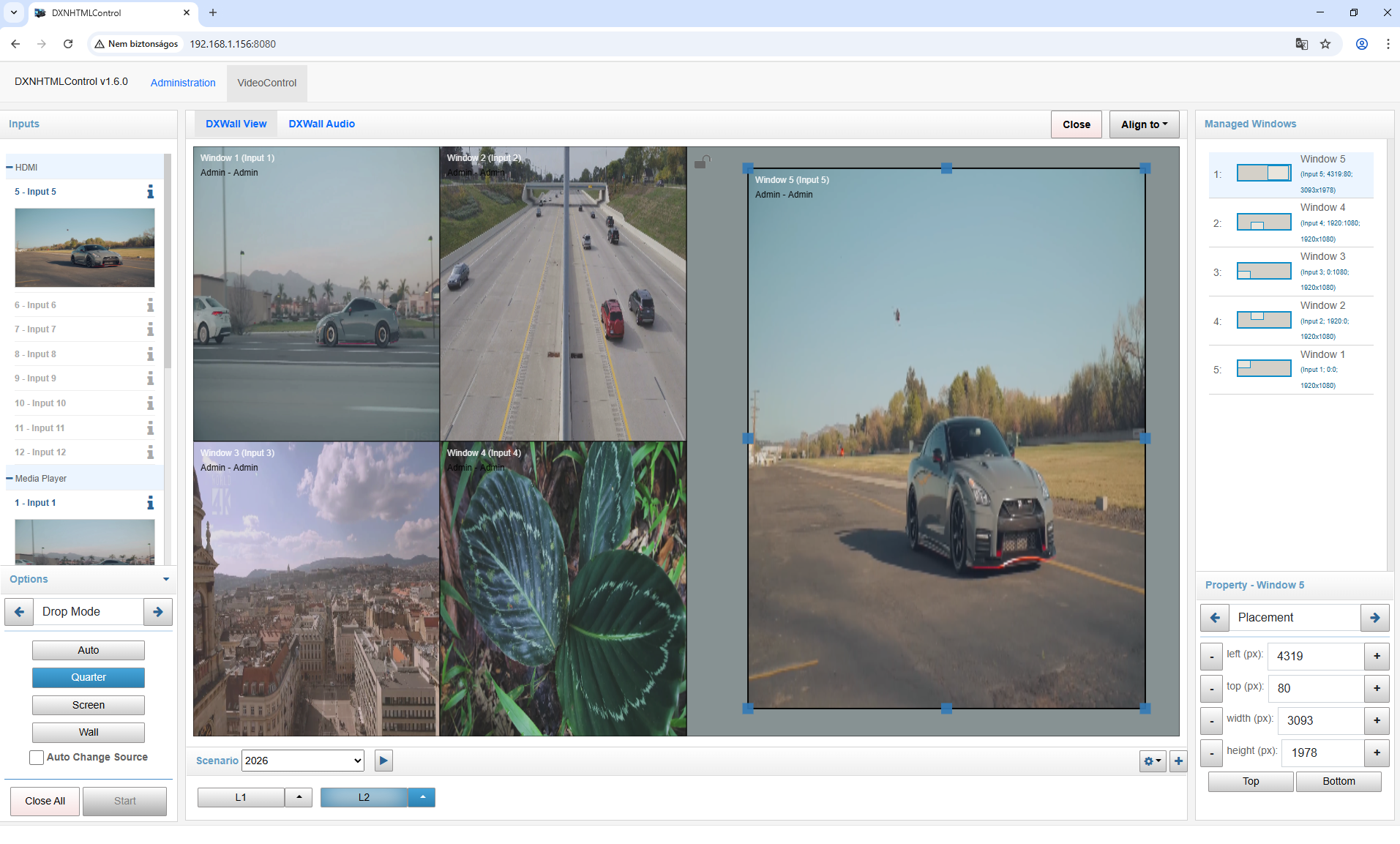Play the selected 2026 scenario
Viewport: 1400px width, 844px height.
pos(383,761)
